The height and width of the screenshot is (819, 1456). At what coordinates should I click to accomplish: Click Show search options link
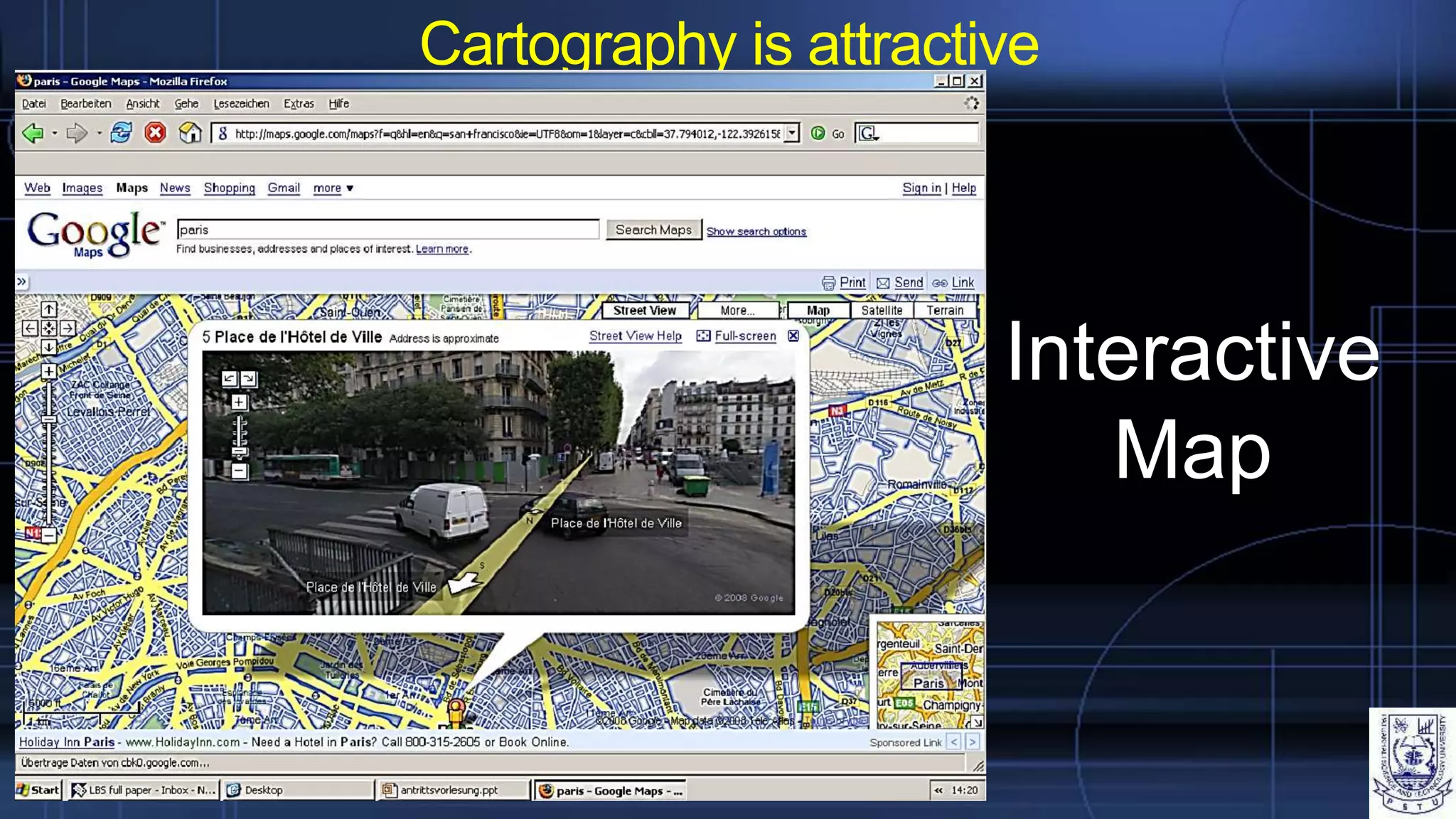tap(756, 231)
